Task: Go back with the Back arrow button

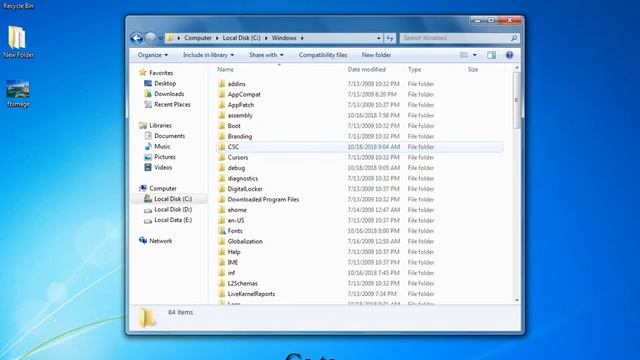Action: point(137,38)
